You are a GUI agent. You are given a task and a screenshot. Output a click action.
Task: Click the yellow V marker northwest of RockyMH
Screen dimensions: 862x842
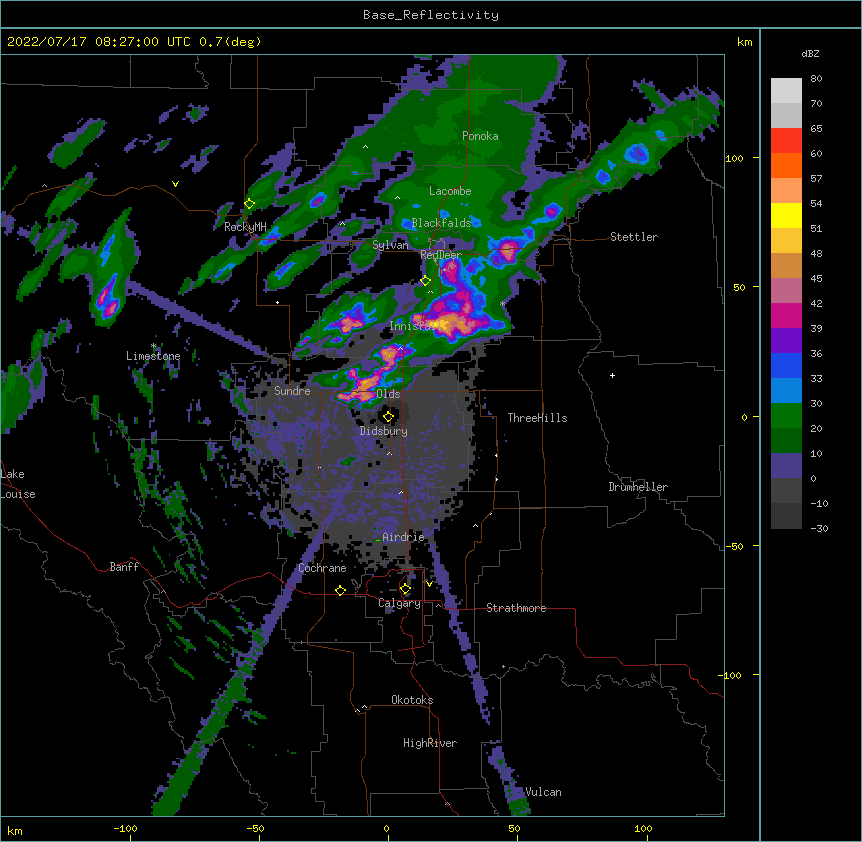click(x=175, y=184)
